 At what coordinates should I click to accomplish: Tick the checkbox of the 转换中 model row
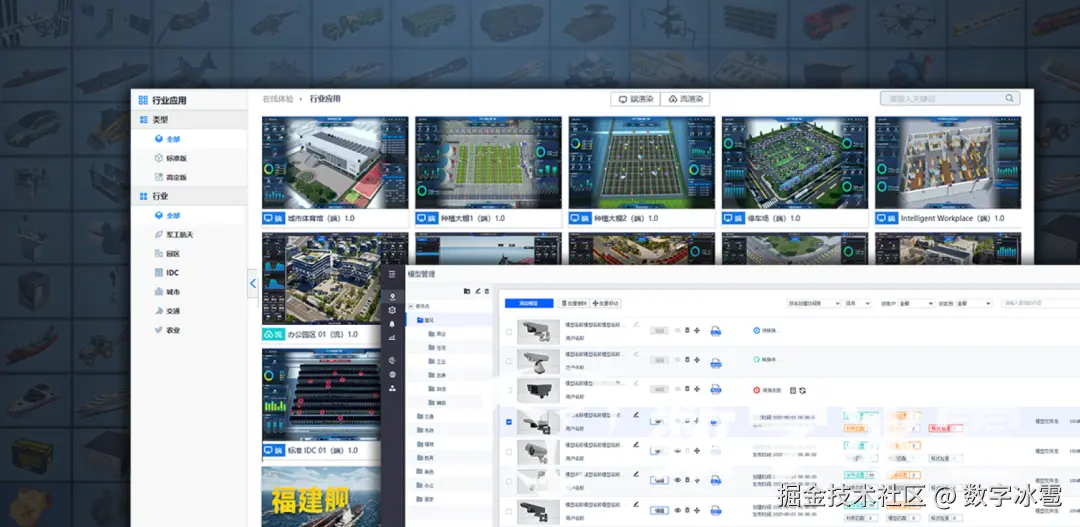[509, 361]
